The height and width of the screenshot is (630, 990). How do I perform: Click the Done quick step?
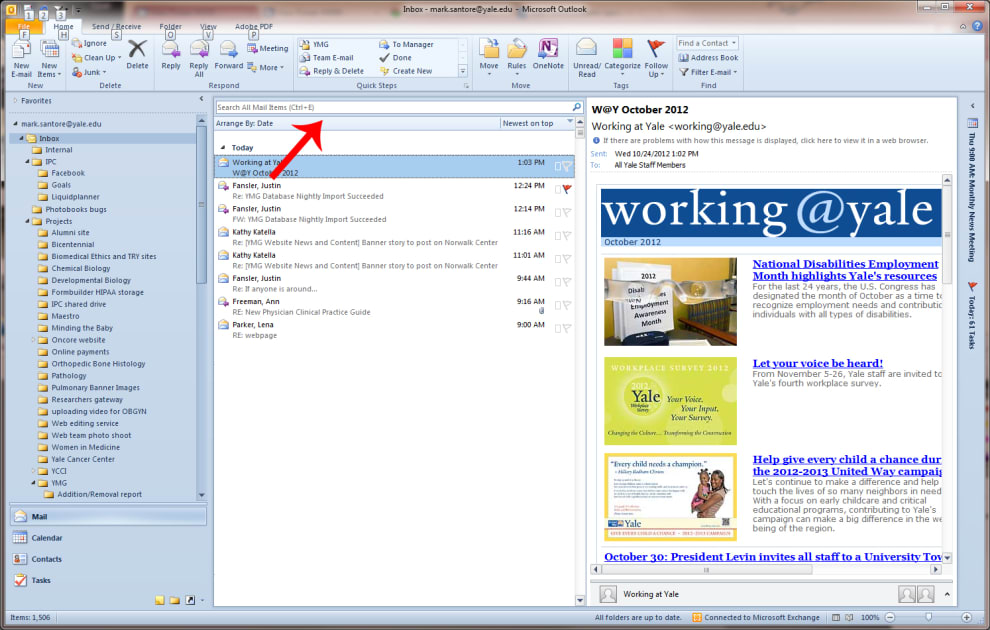point(395,57)
